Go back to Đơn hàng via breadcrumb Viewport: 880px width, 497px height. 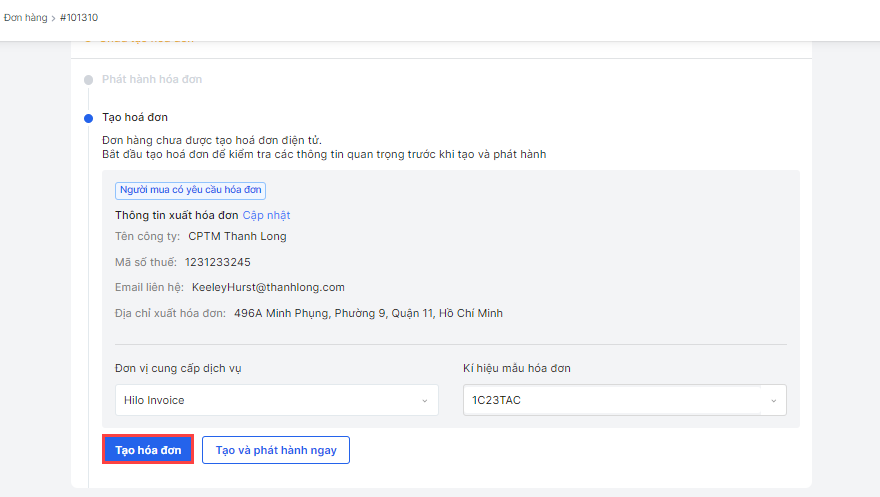(25, 18)
